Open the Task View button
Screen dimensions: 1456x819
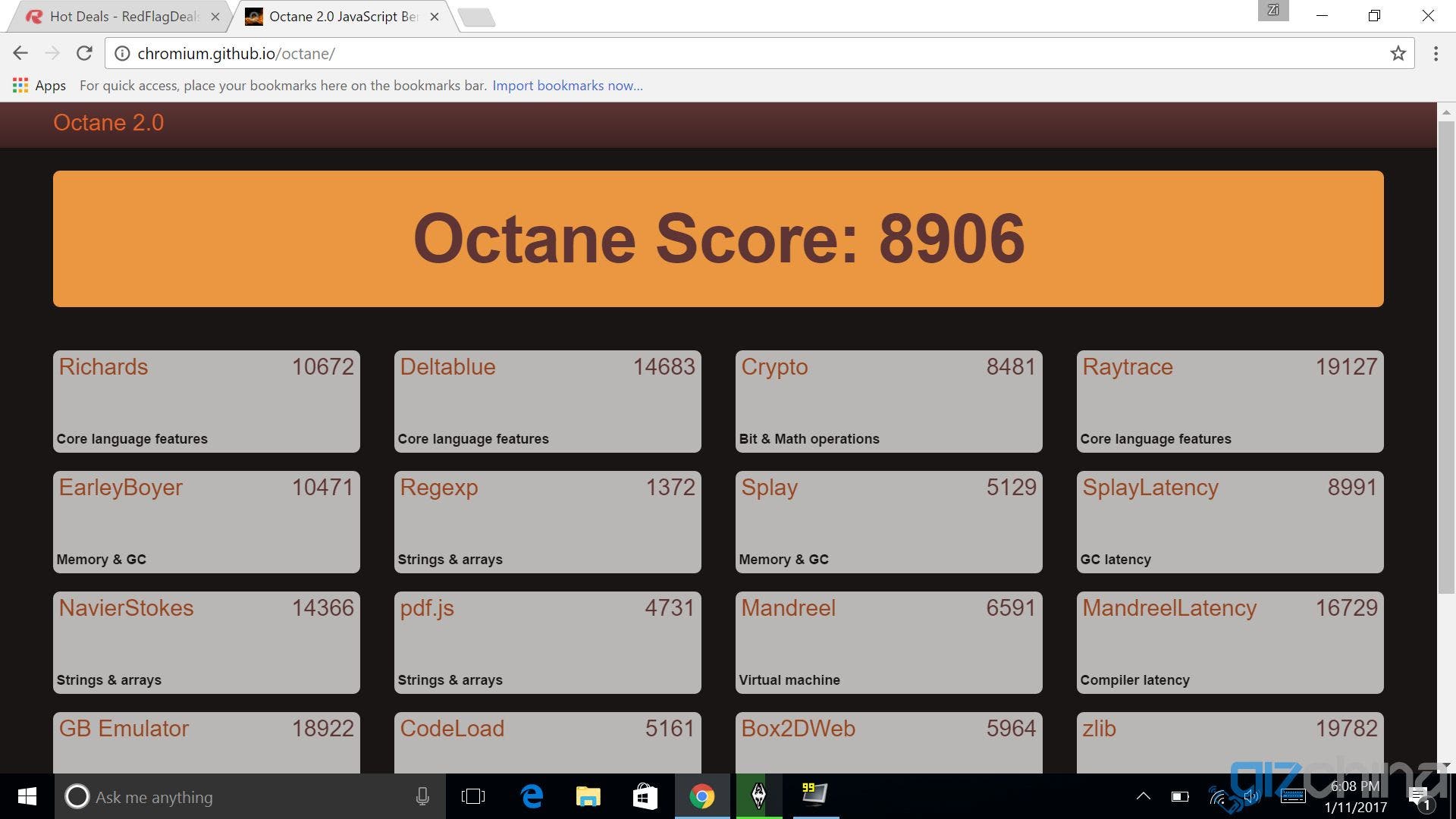[473, 796]
